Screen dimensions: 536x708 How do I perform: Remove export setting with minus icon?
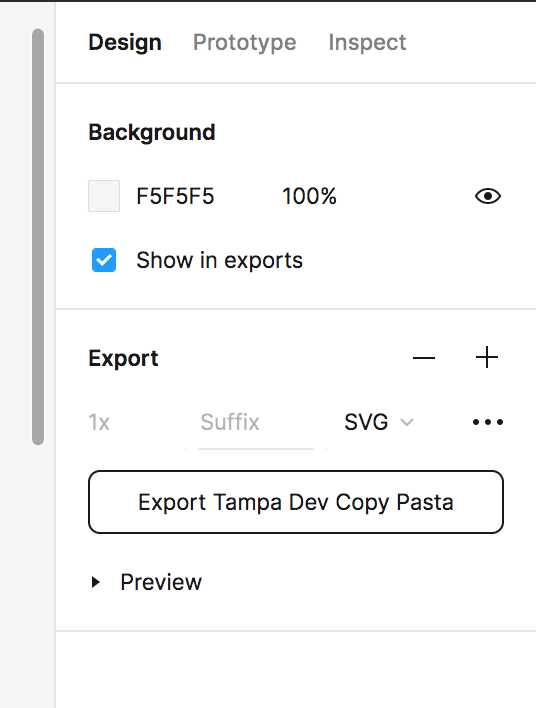point(424,358)
